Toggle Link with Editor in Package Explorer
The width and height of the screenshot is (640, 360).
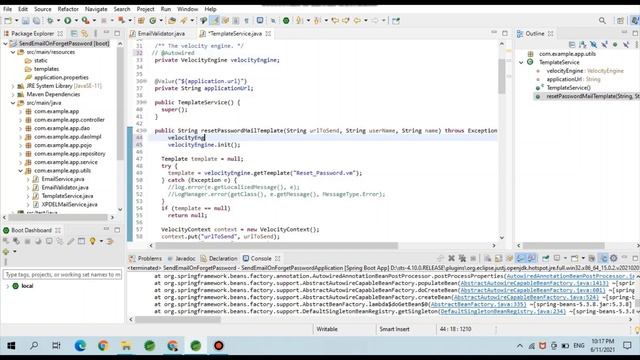click(x=84, y=33)
